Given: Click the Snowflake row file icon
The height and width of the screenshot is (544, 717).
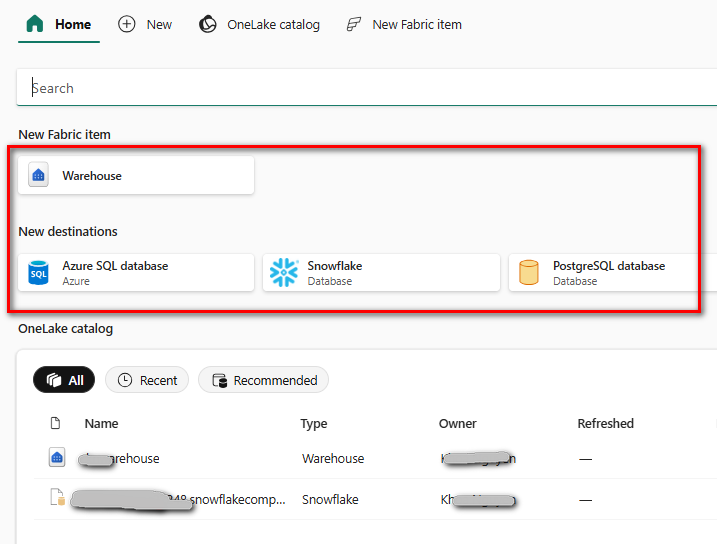Looking at the screenshot, I should (57, 498).
